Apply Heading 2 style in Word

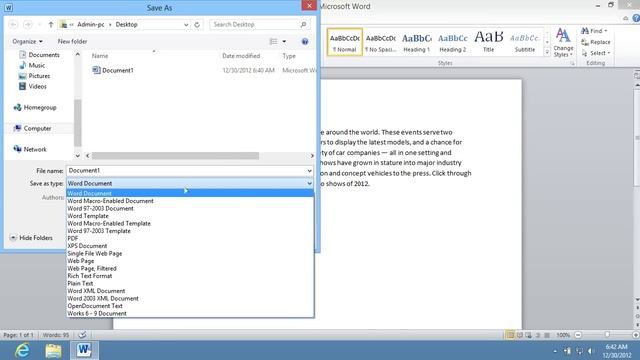(x=452, y=42)
